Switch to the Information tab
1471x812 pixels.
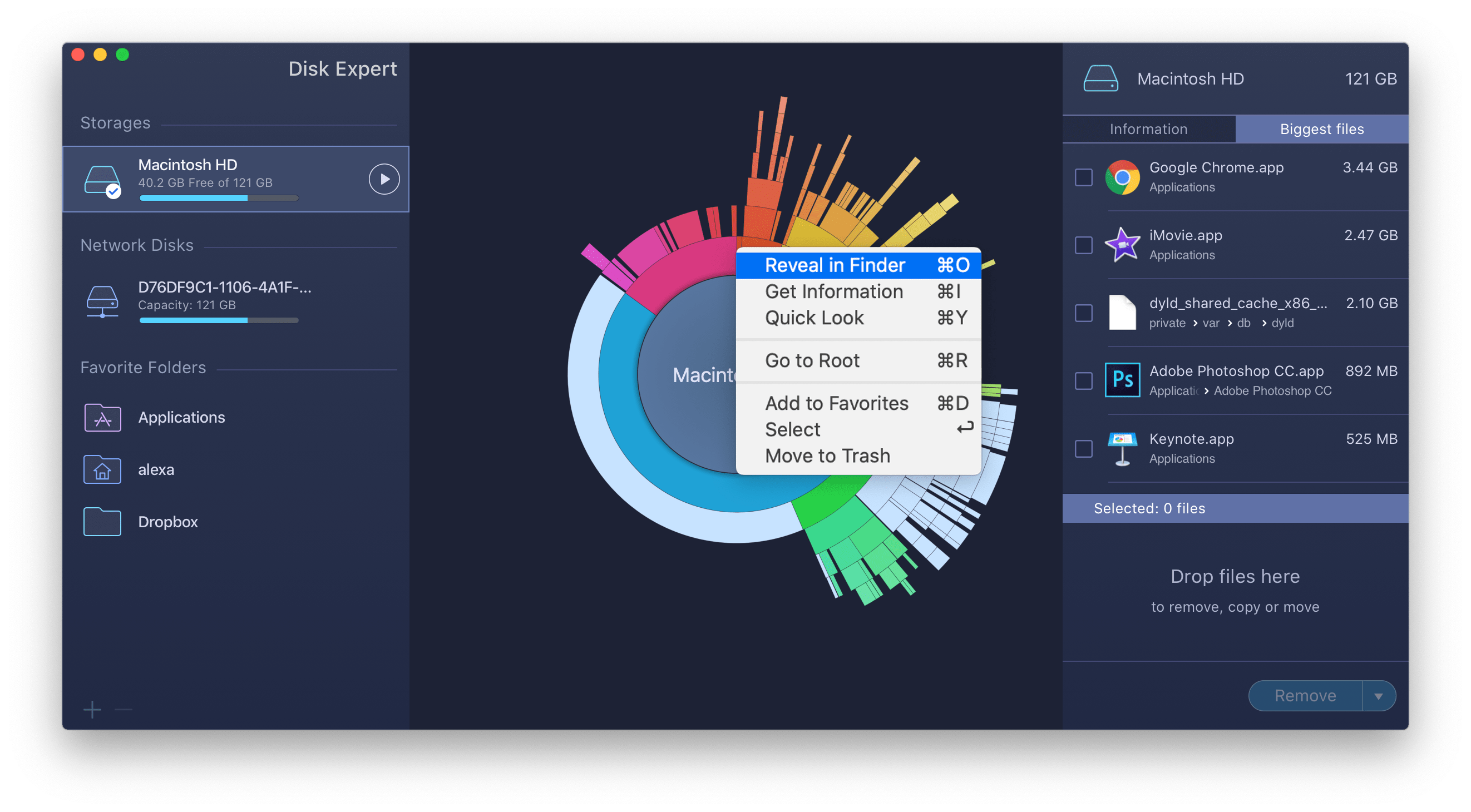[x=1148, y=129]
